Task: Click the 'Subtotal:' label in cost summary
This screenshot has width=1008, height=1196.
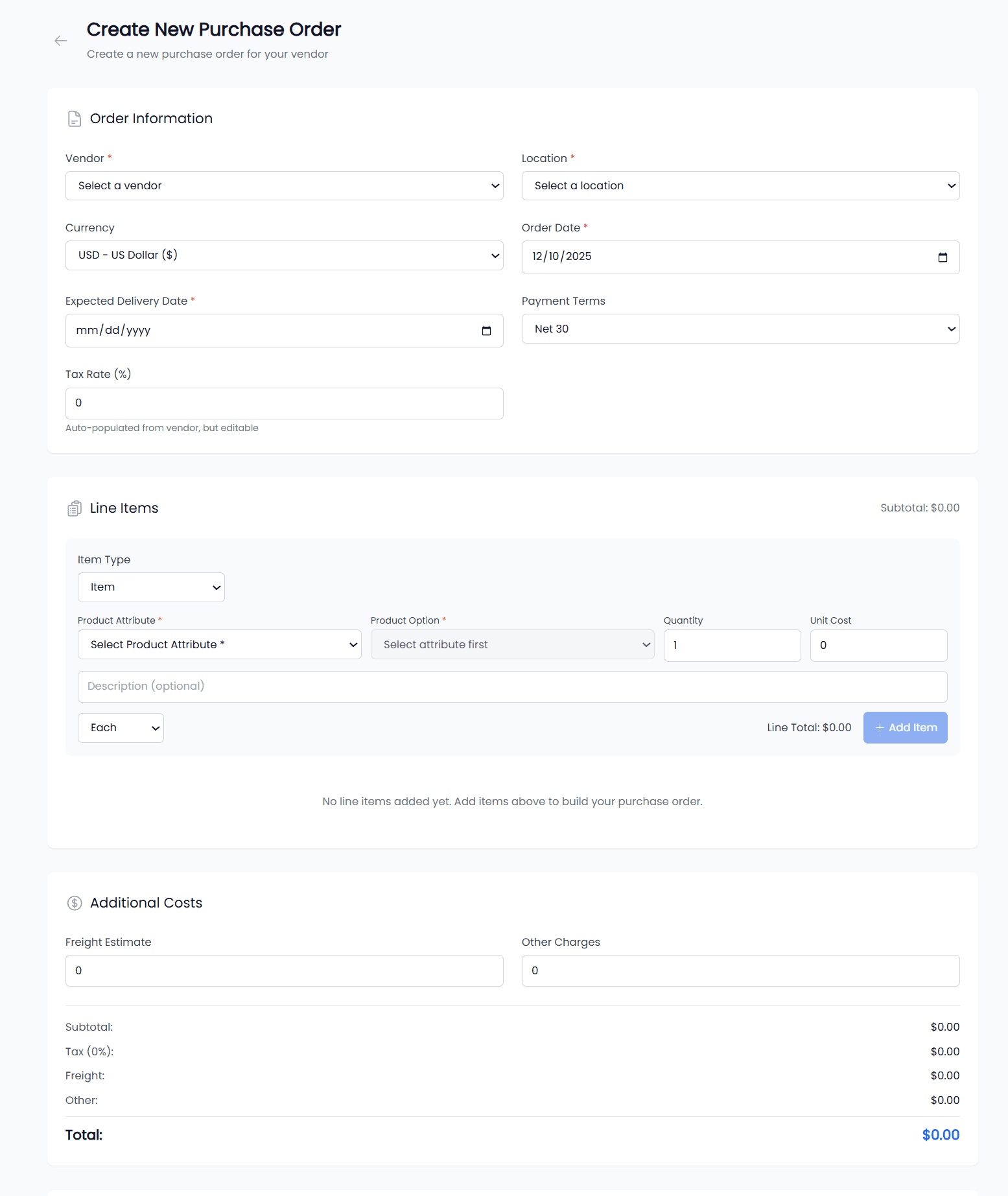Action: [x=89, y=1027]
